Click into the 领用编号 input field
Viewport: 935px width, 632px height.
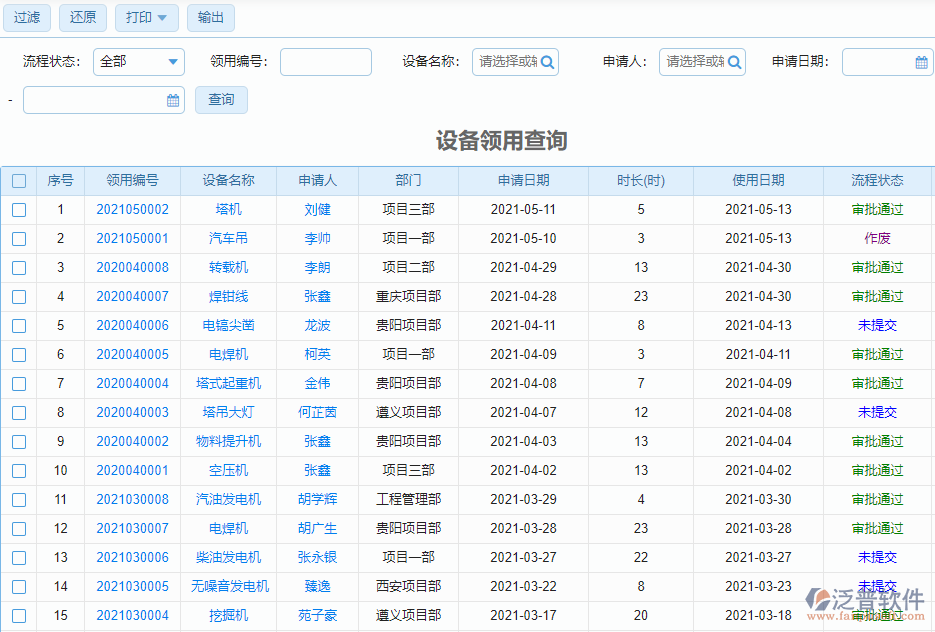pyautogui.click(x=325, y=62)
